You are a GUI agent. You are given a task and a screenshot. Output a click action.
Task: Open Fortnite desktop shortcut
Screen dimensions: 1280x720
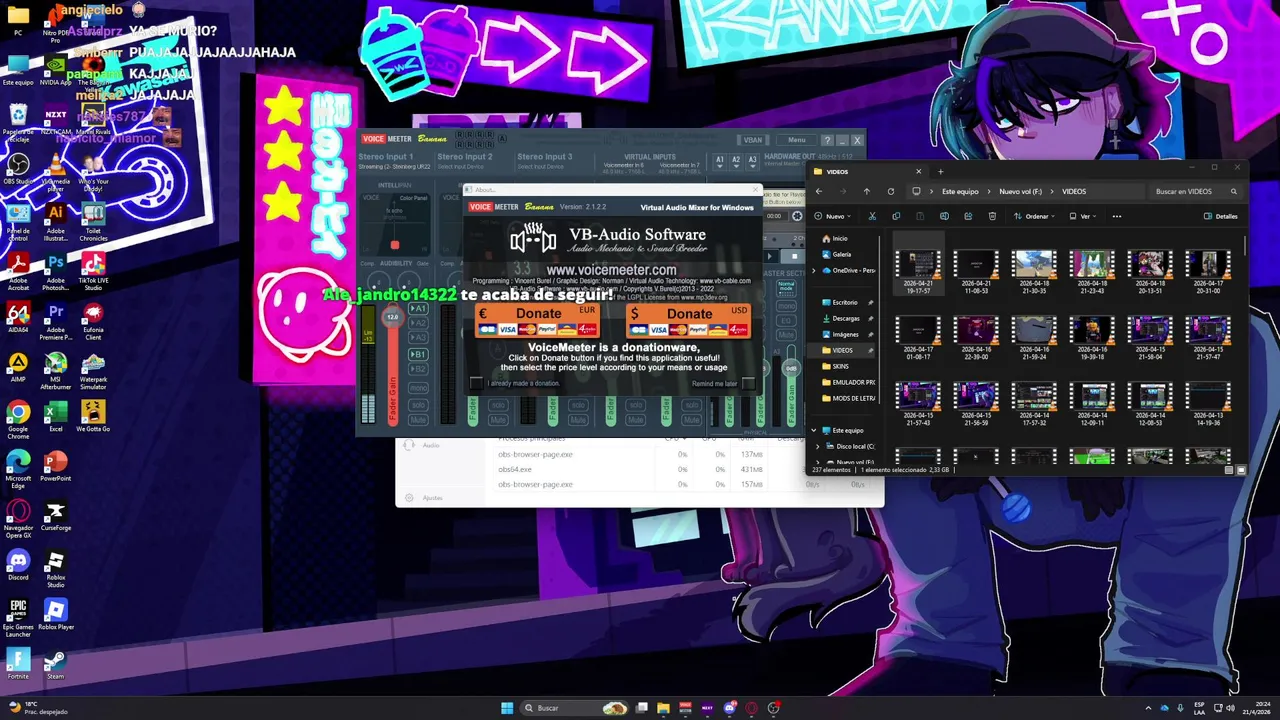pyautogui.click(x=18, y=664)
